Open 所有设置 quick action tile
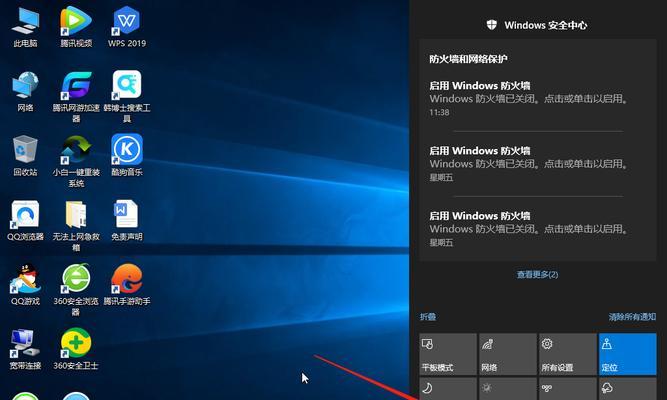The height and width of the screenshot is (400, 667). point(568,354)
